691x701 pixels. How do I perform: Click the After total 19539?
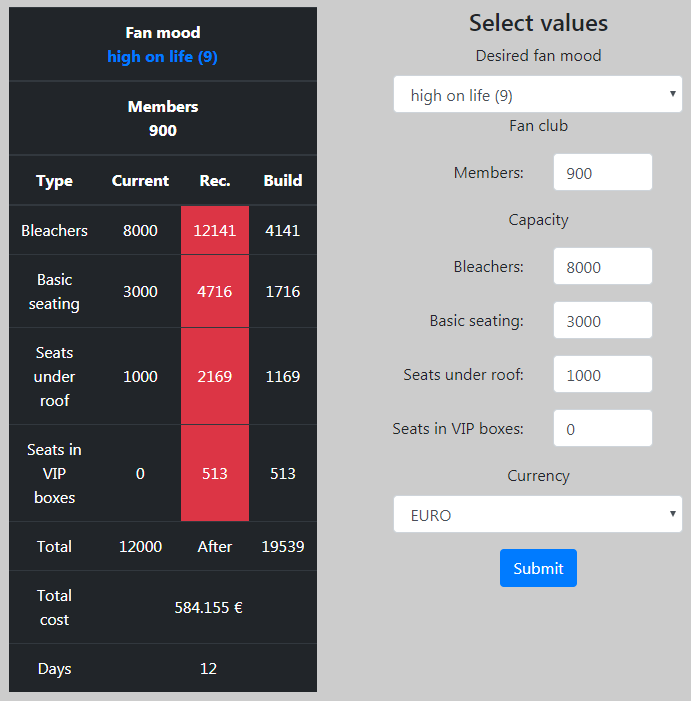coord(282,546)
